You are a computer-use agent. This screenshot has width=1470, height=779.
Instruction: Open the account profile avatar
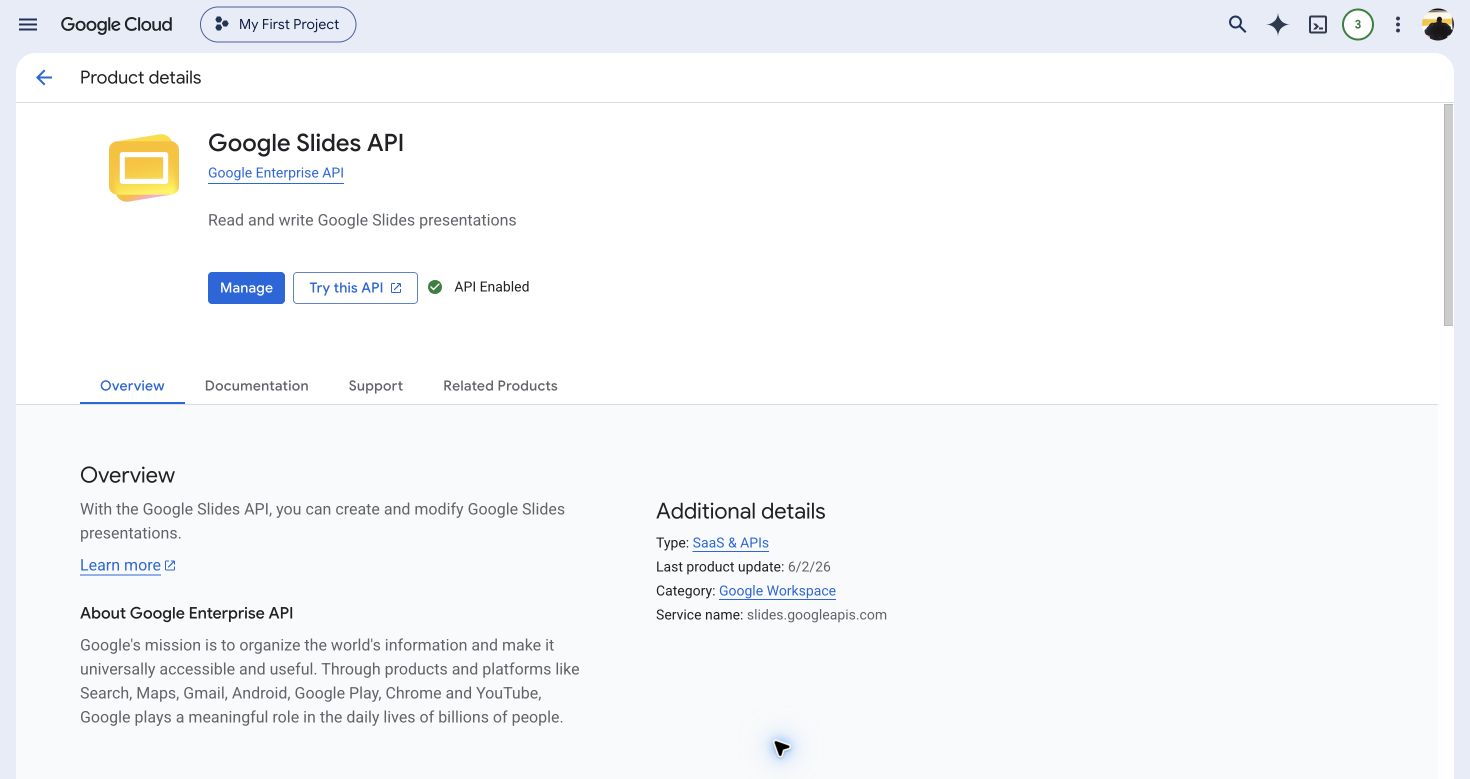(1438, 25)
